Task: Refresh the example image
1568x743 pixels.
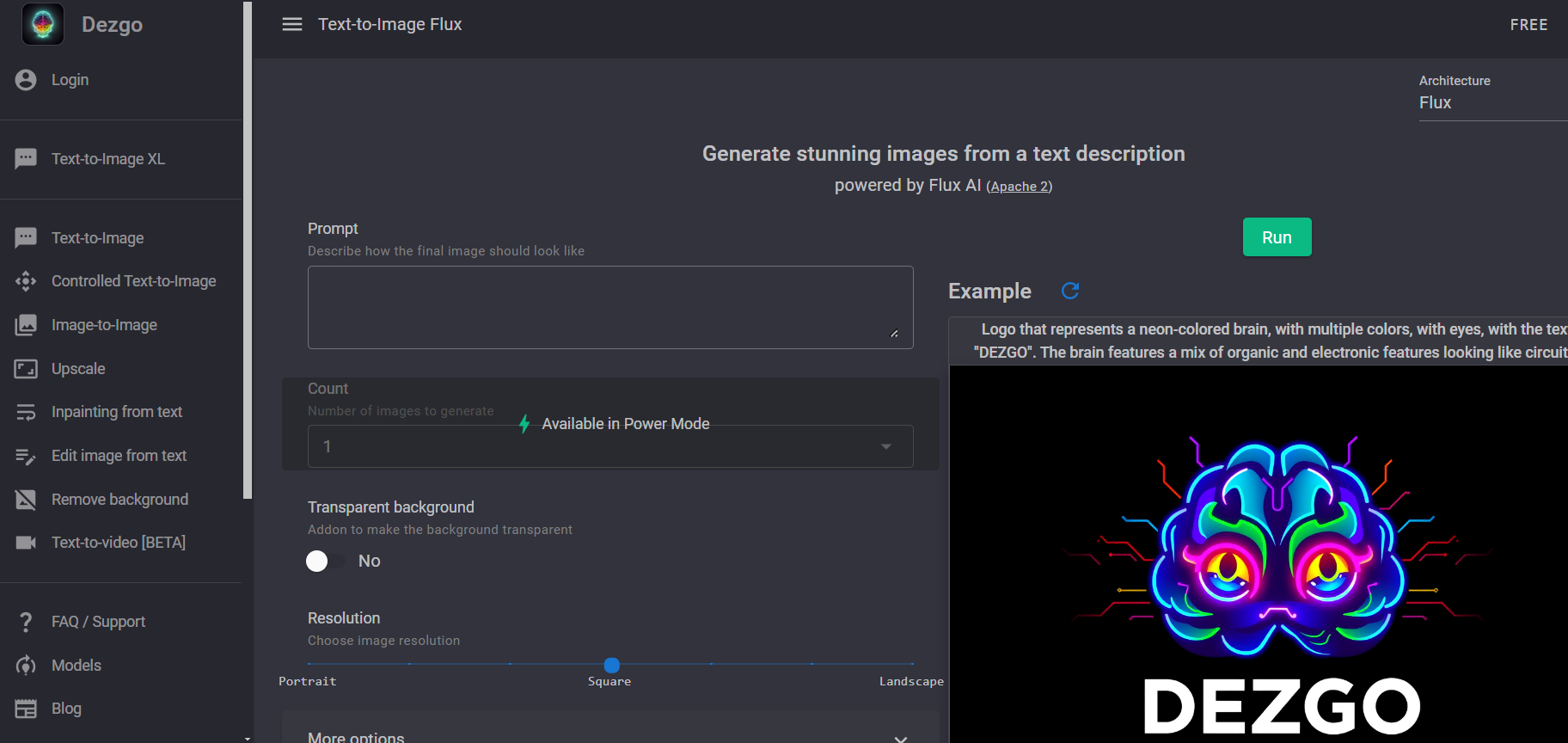Action: click(x=1070, y=291)
